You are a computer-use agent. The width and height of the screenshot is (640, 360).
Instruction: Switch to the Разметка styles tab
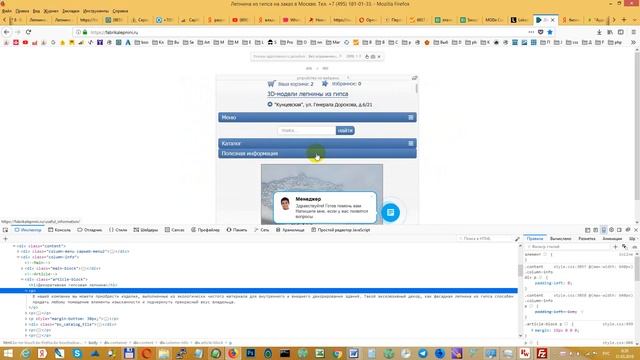587,238
